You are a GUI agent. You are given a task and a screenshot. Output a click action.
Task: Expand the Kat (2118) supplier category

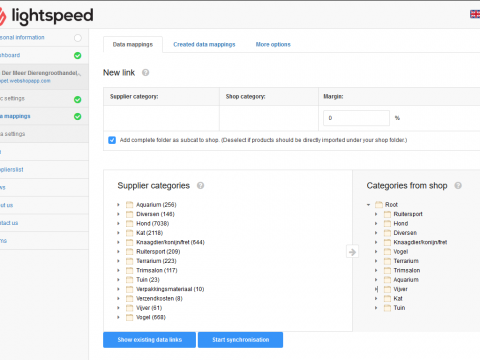tap(118, 233)
